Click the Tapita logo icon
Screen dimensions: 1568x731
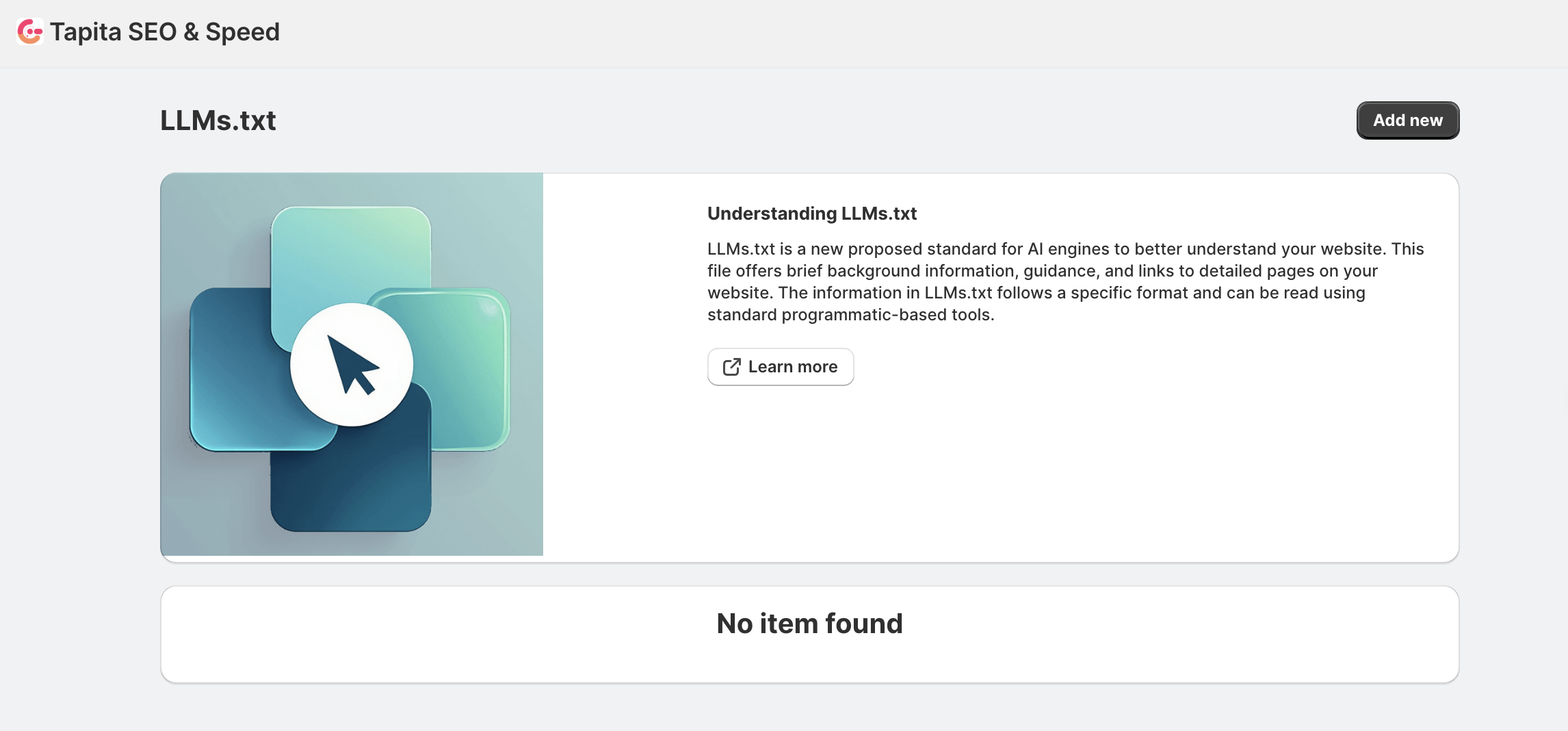pyautogui.click(x=29, y=31)
